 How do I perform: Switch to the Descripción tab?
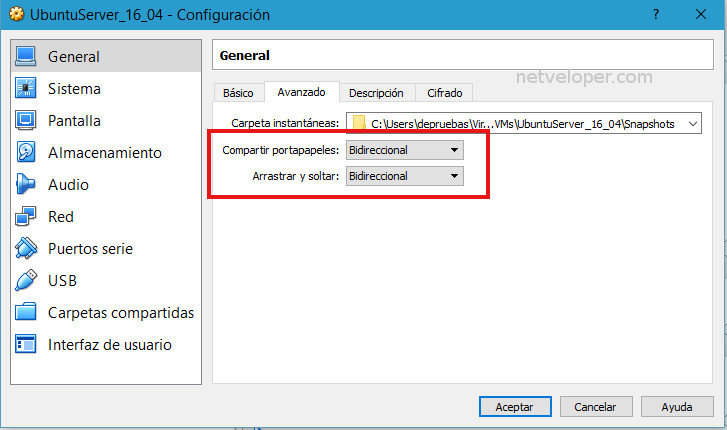[376, 93]
